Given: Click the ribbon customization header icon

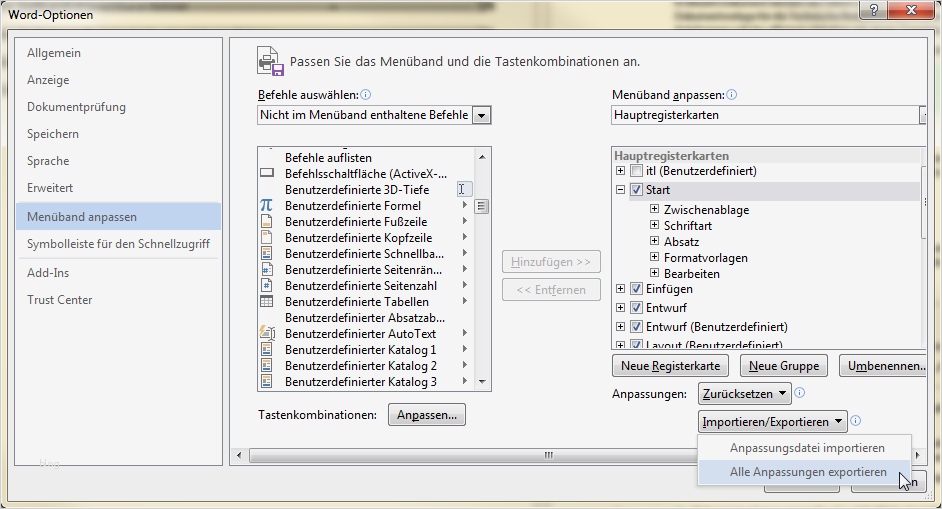Looking at the screenshot, I should pos(270,61).
